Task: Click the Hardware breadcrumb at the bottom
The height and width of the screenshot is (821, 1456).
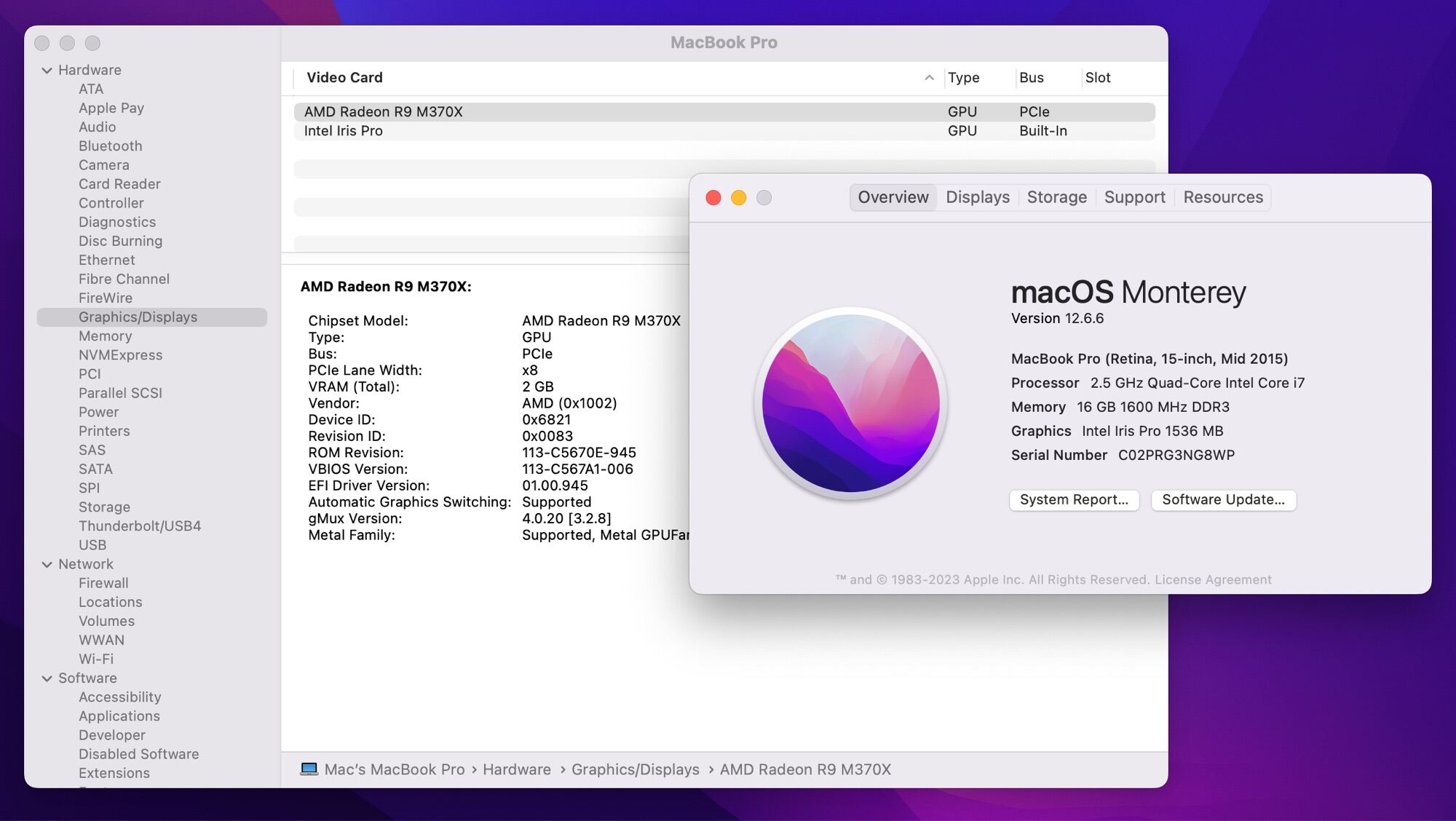Action: click(x=517, y=769)
